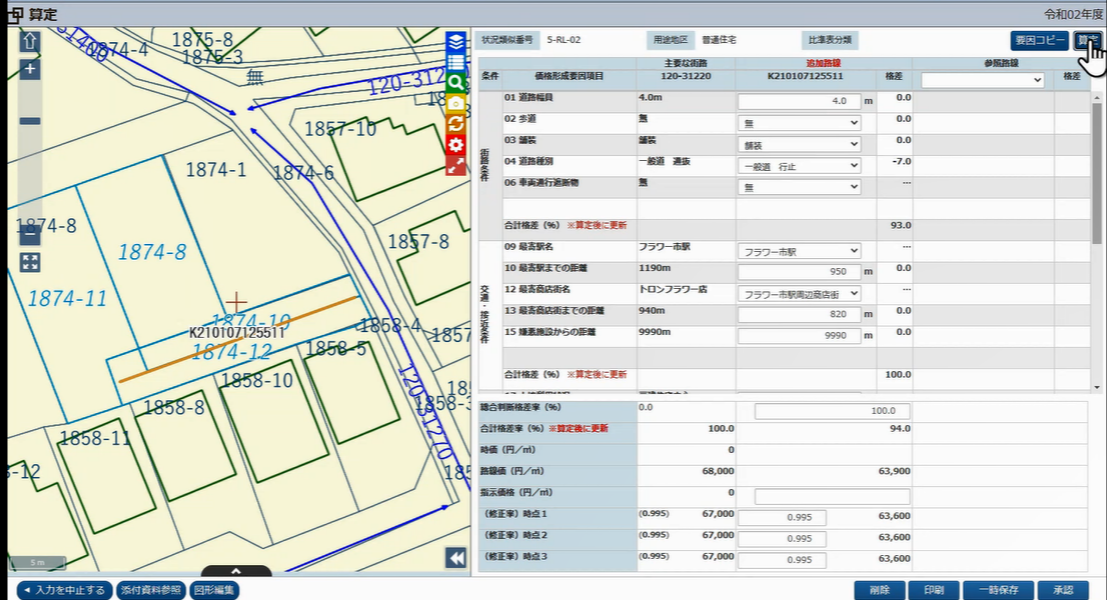Click the orange refresh map icon
The width and height of the screenshot is (1107, 600).
[x=456, y=124]
